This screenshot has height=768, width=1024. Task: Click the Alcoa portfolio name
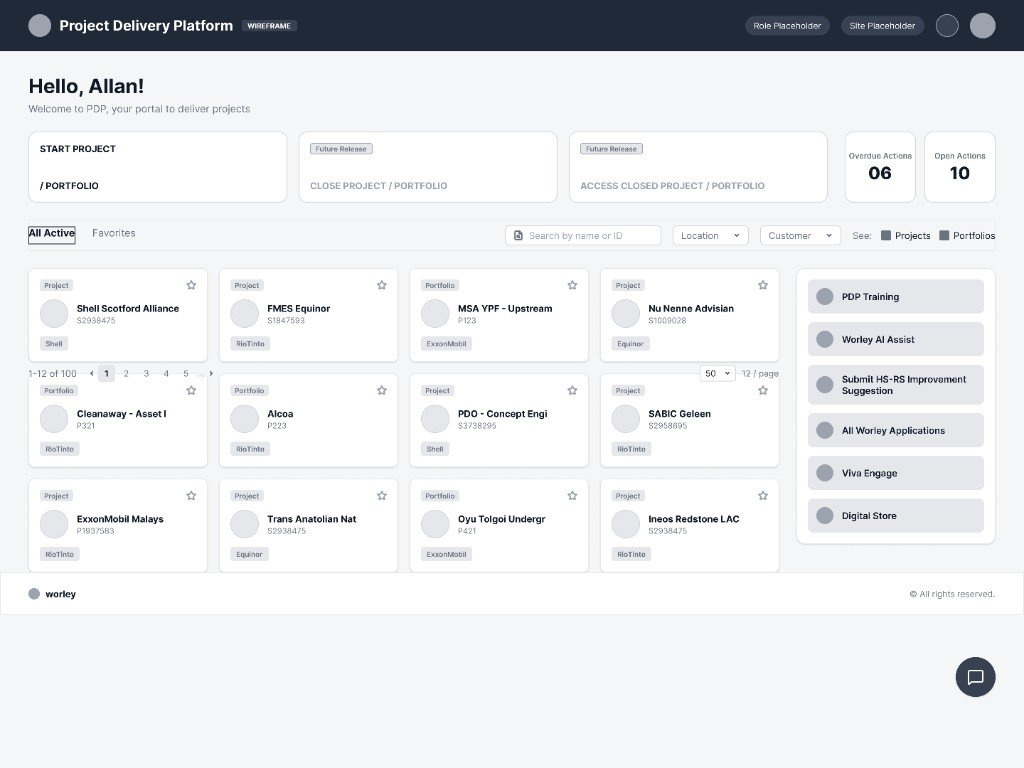point(280,413)
